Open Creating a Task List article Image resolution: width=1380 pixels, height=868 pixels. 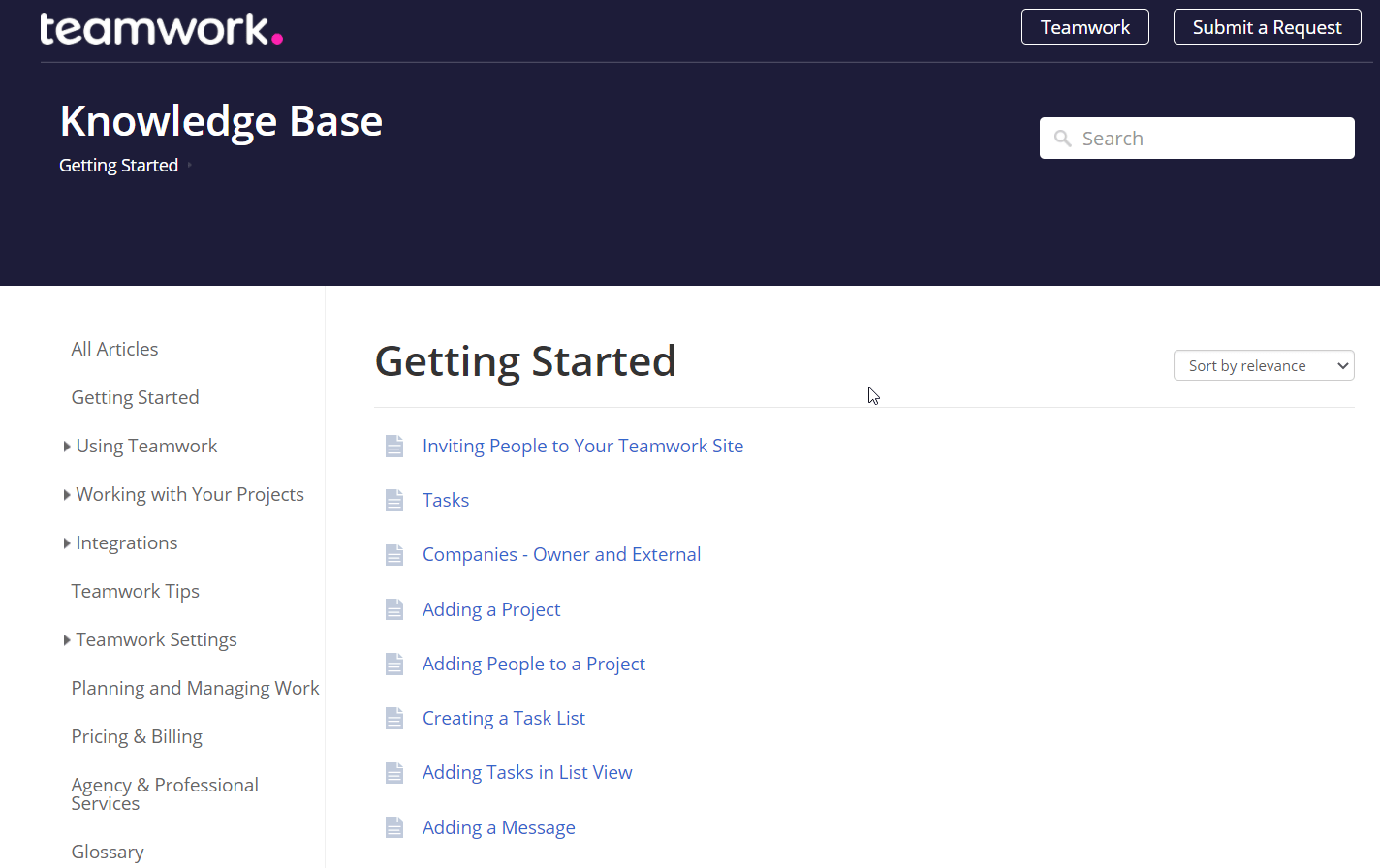[x=504, y=718]
